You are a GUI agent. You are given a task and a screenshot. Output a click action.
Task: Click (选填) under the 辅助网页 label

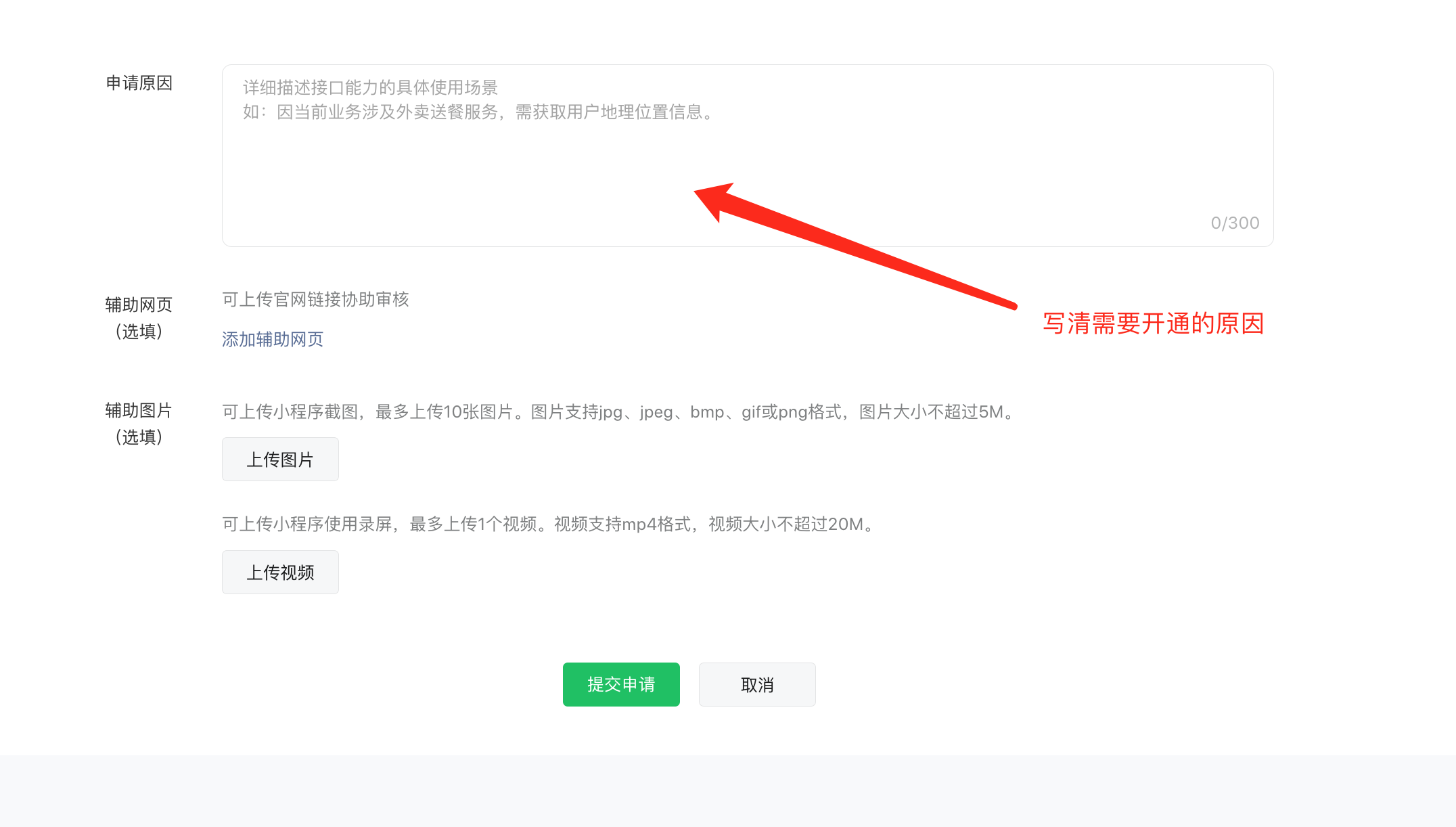click(139, 331)
